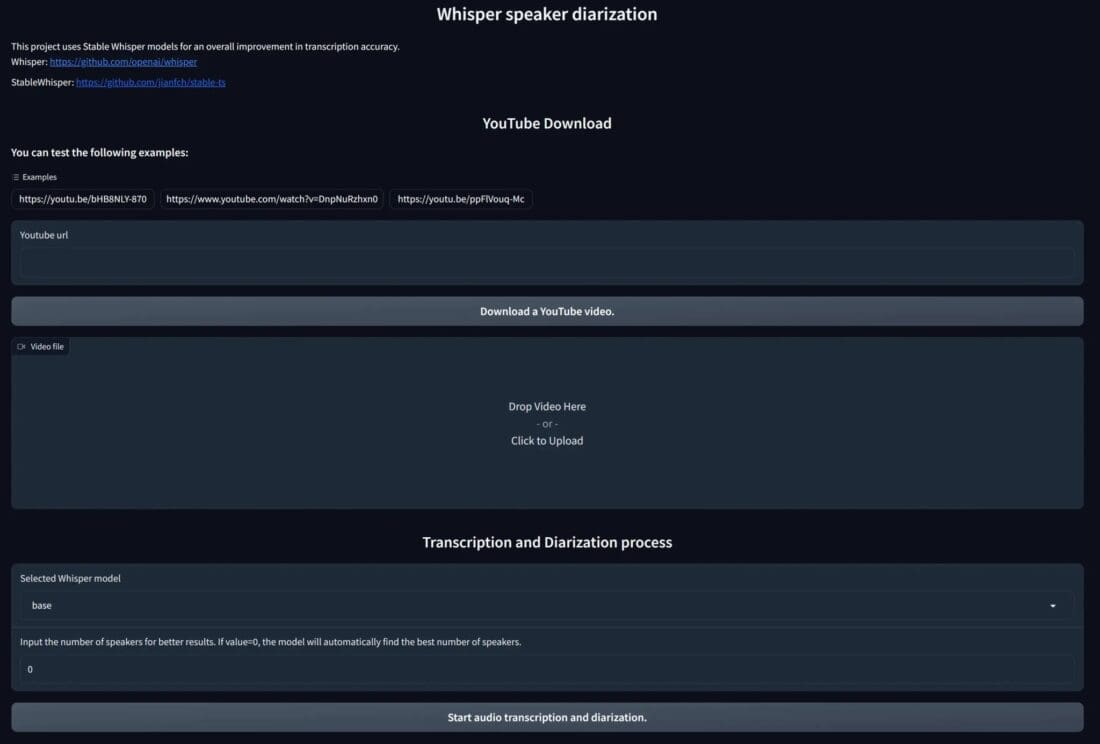This screenshot has height=744, width=1100.
Task: Select the youtu.be/ppFIVouq-Mc example
Action: click(x=461, y=199)
